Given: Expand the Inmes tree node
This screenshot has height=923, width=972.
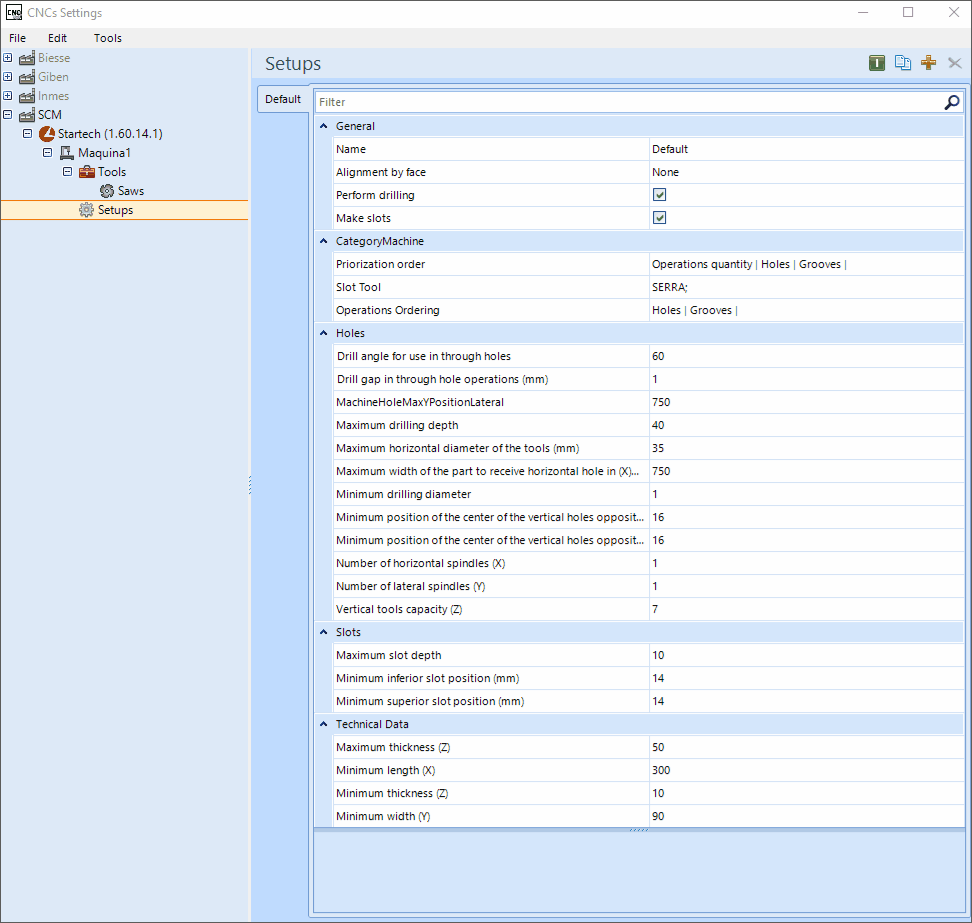Looking at the screenshot, I should click(7, 96).
